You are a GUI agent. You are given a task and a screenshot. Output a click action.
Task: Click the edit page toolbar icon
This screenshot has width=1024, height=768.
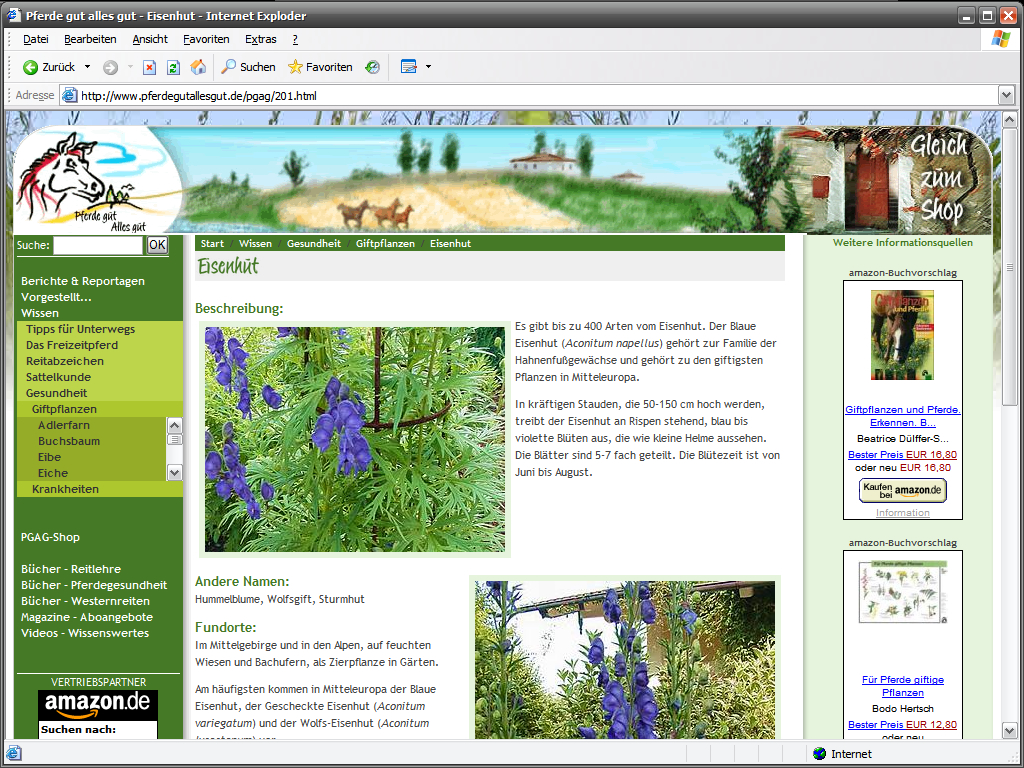409,67
